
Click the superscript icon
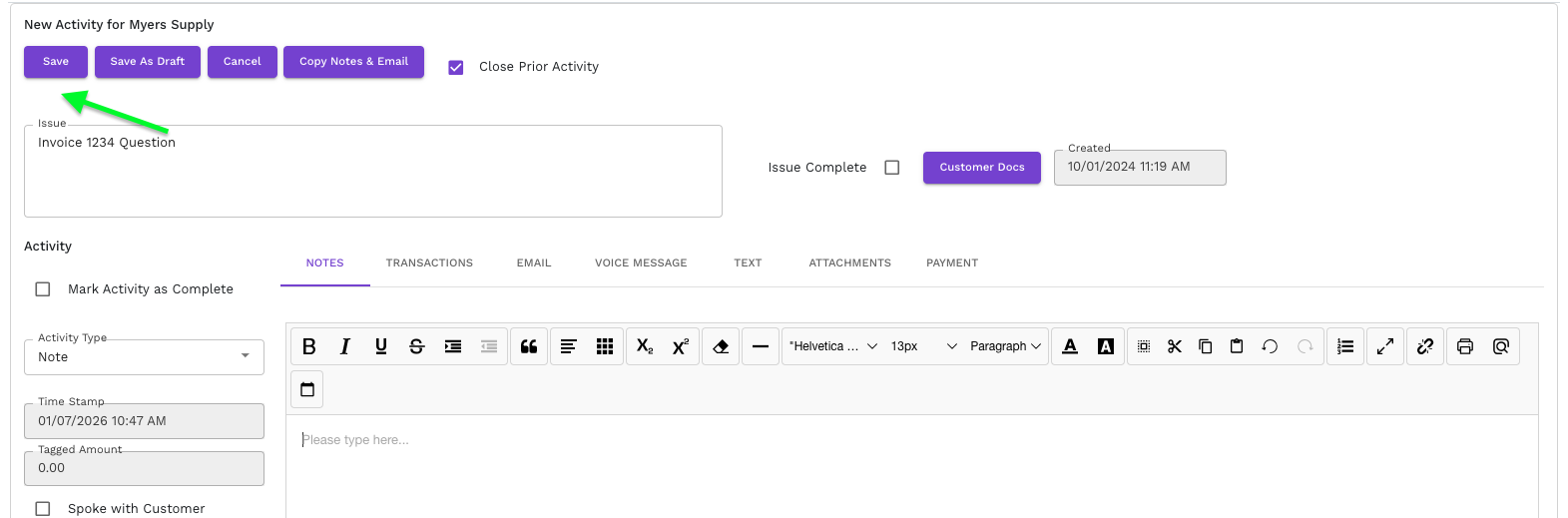coord(681,346)
